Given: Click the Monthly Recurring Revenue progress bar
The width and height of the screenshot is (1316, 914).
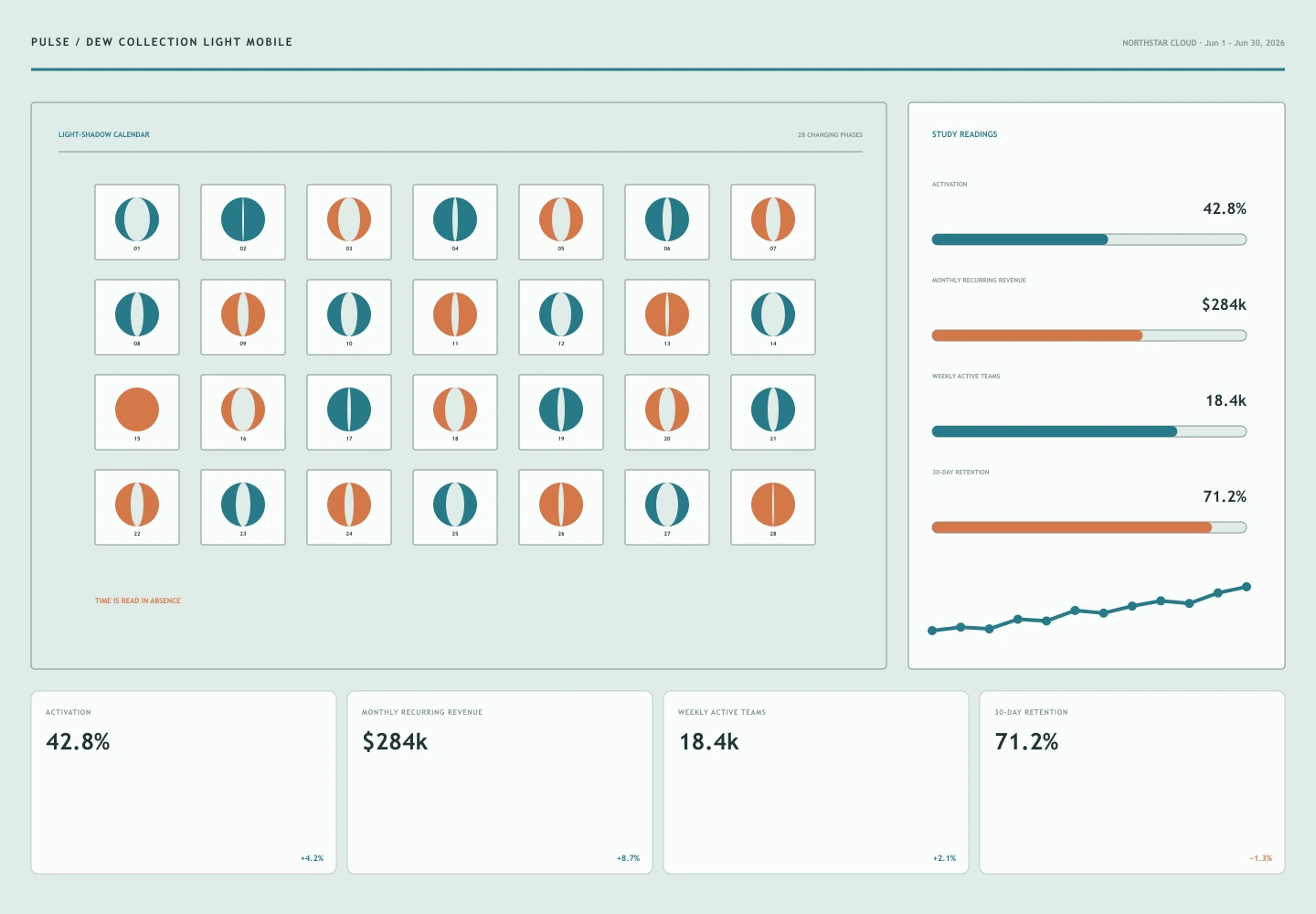Looking at the screenshot, I should (1089, 335).
